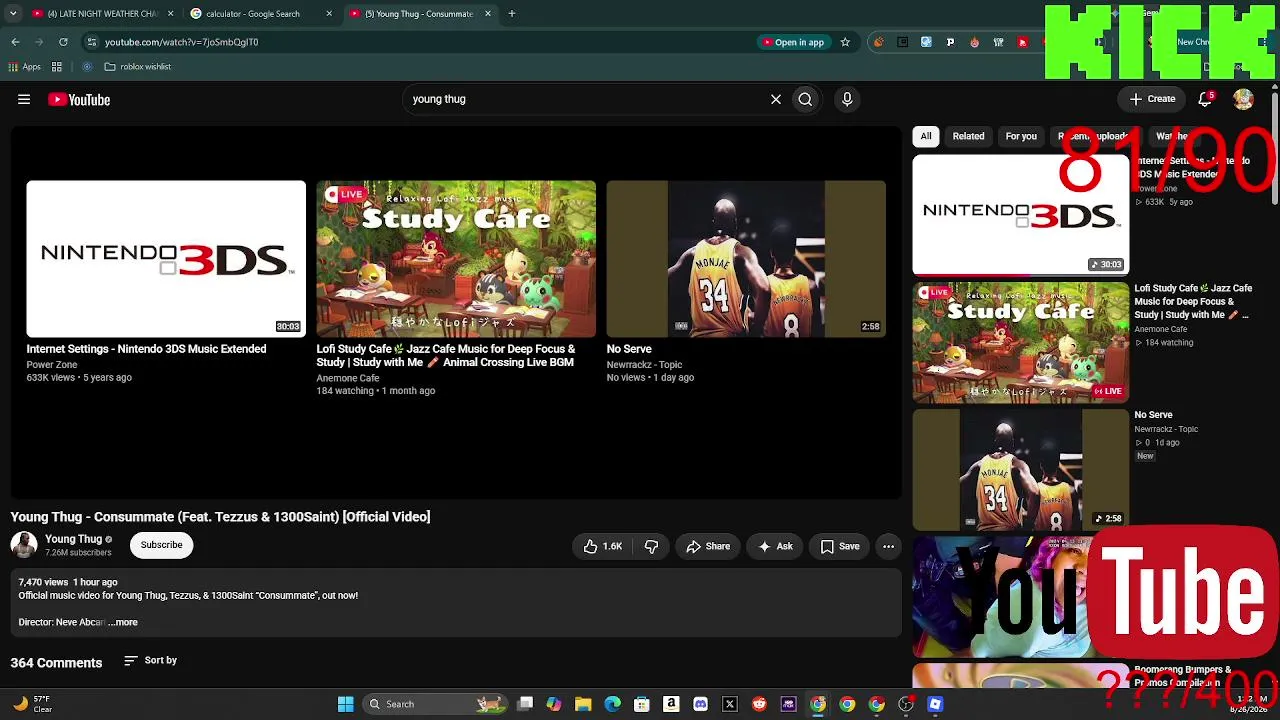Play end-screen No Serve thumbnail
This screenshot has width=1280, height=720.
tap(746, 259)
